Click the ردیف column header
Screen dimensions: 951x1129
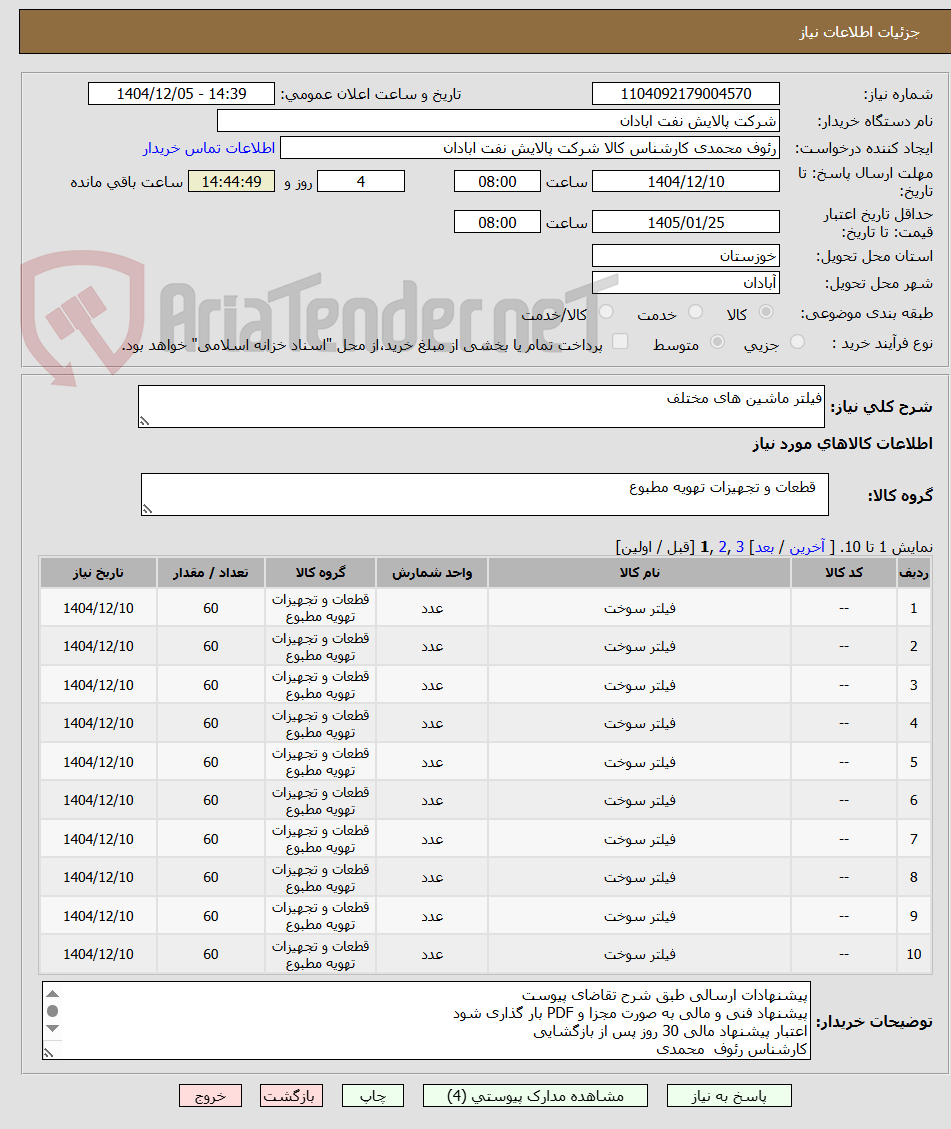[x=914, y=572]
